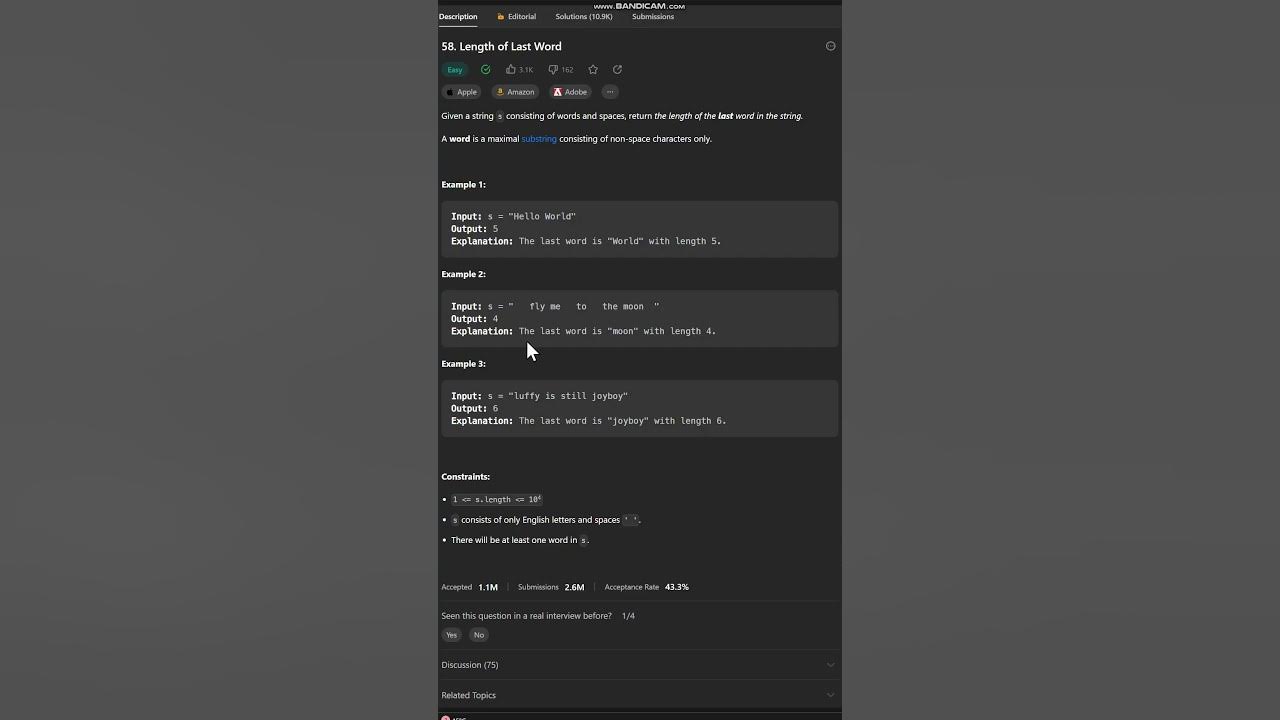1280x720 pixels.
Task: Open the feedback icon beside the title
Action: pos(830,46)
